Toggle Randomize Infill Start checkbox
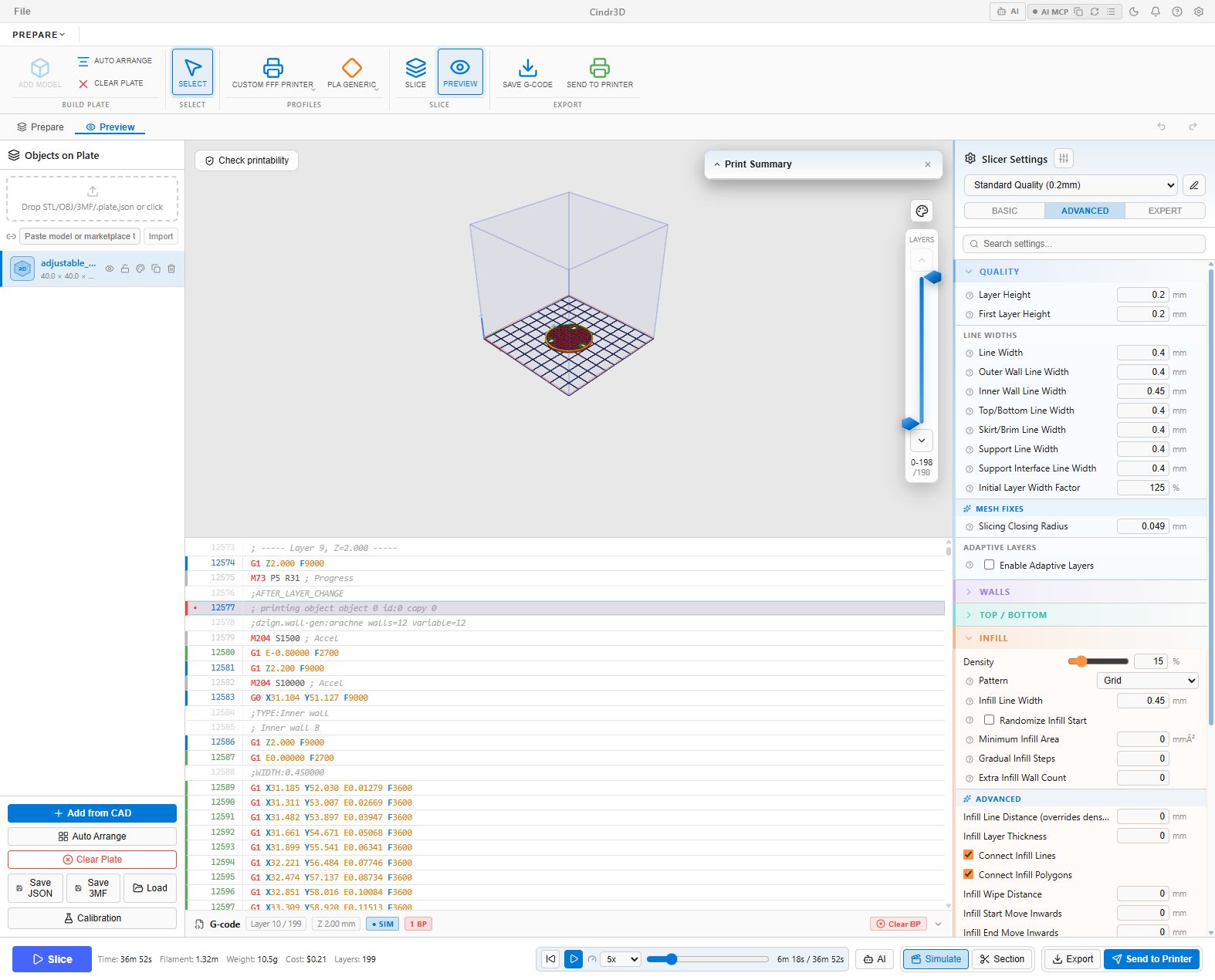Image resolution: width=1215 pixels, height=980 pixels. (x=989, y=720)
